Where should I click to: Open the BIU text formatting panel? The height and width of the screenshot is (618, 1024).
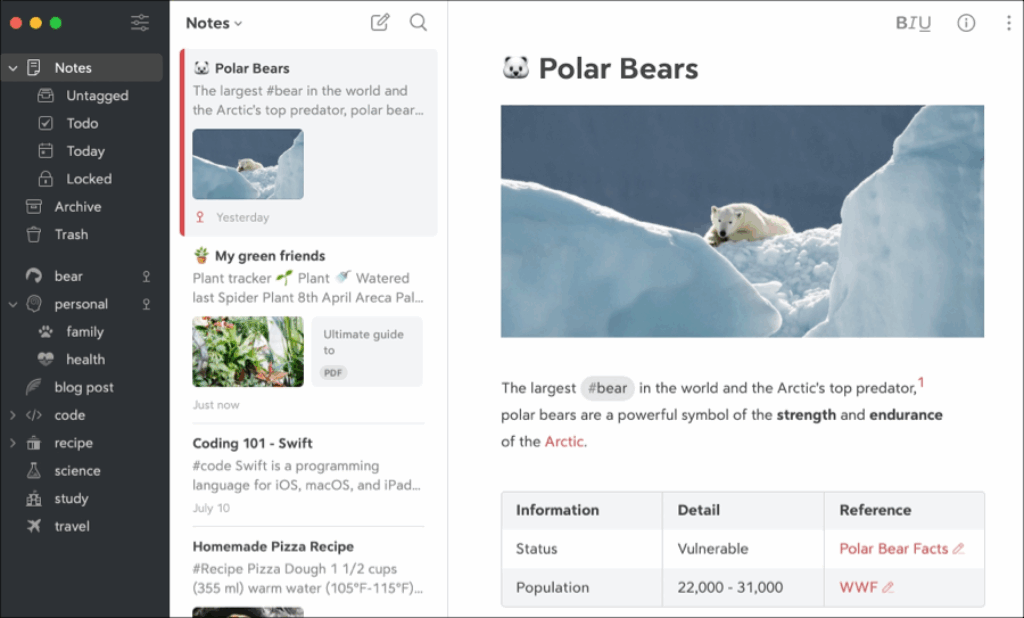point(913,23)
